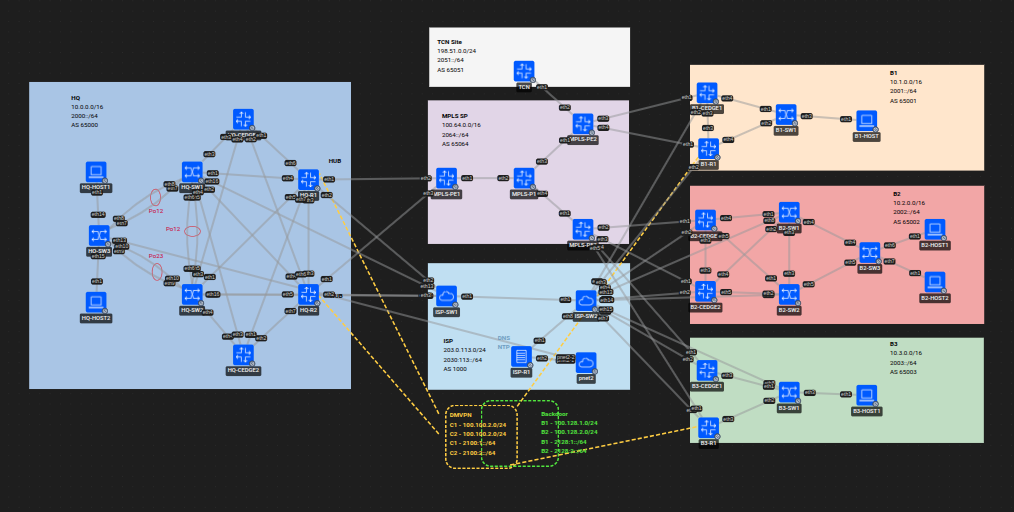Image resolution: width=1014 pixels, height=512 pixels.
Task: Select the B2-CEDGE1 router node
Action: coord(706,220)
